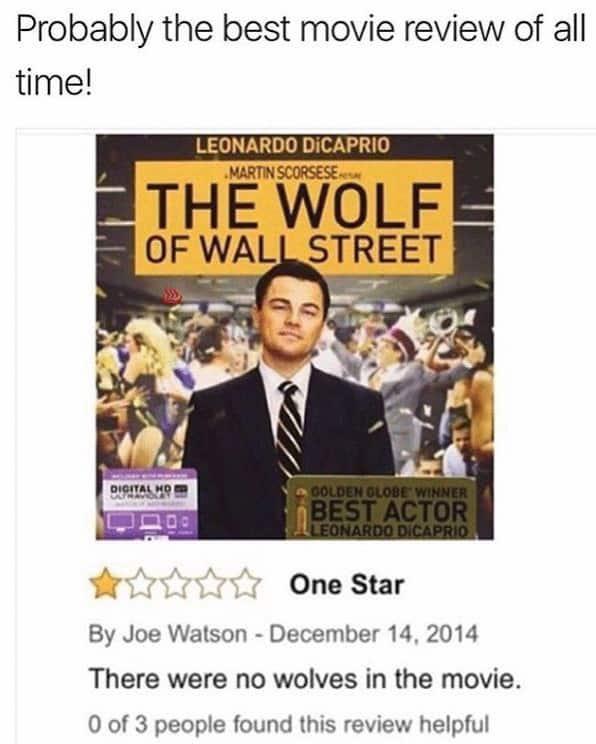Screen dimensions: 596x744
Task: Click the Leonardo DiCaprio name atop the poster
Action: pyautogui.click(x=293, y=145)
